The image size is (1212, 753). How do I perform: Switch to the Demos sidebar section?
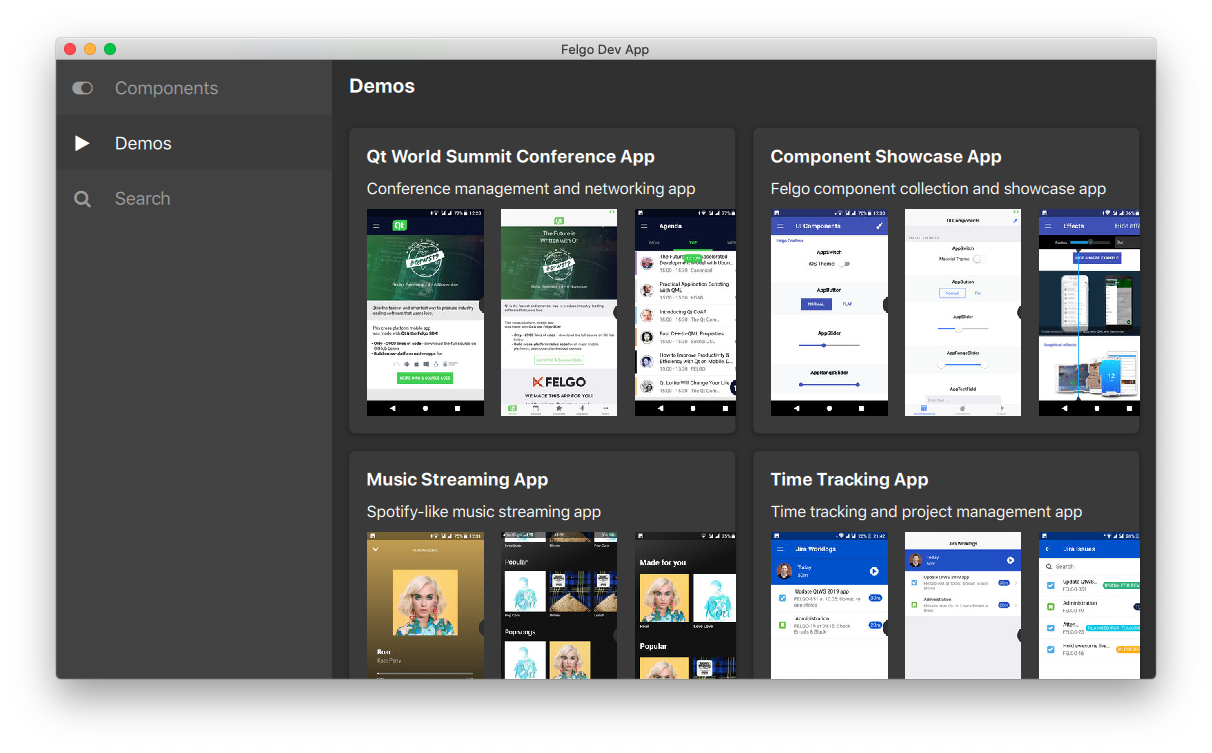143,143
